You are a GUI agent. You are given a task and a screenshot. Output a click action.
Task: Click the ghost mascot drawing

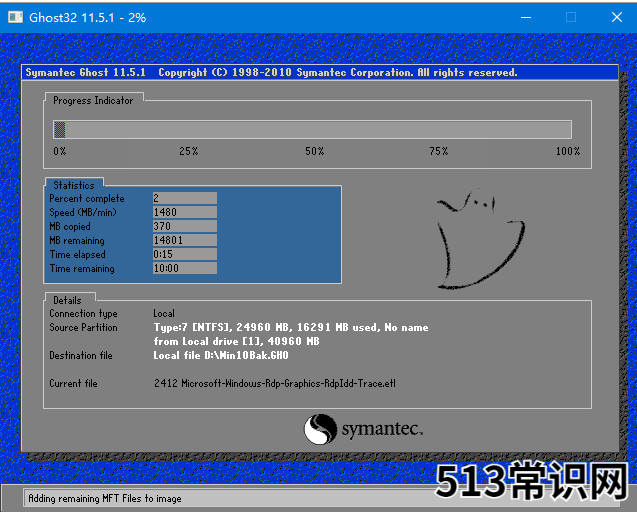481,239
